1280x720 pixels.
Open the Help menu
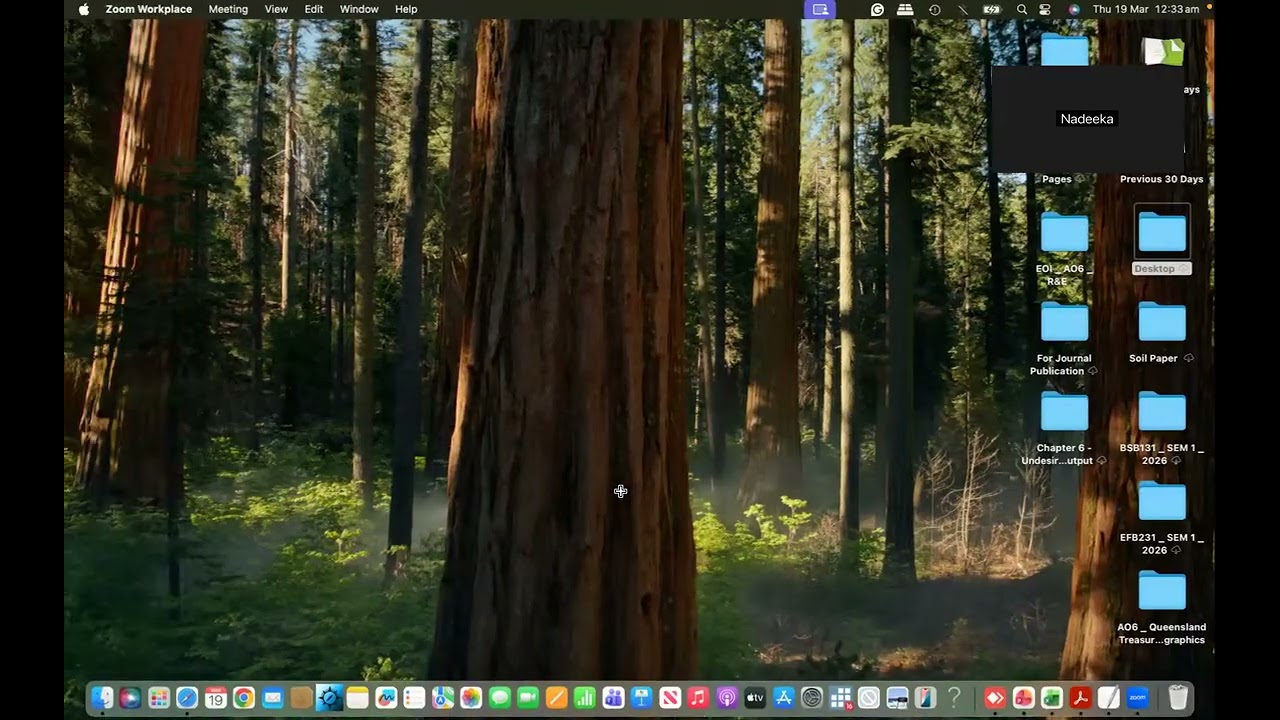(x=406, y=9)
